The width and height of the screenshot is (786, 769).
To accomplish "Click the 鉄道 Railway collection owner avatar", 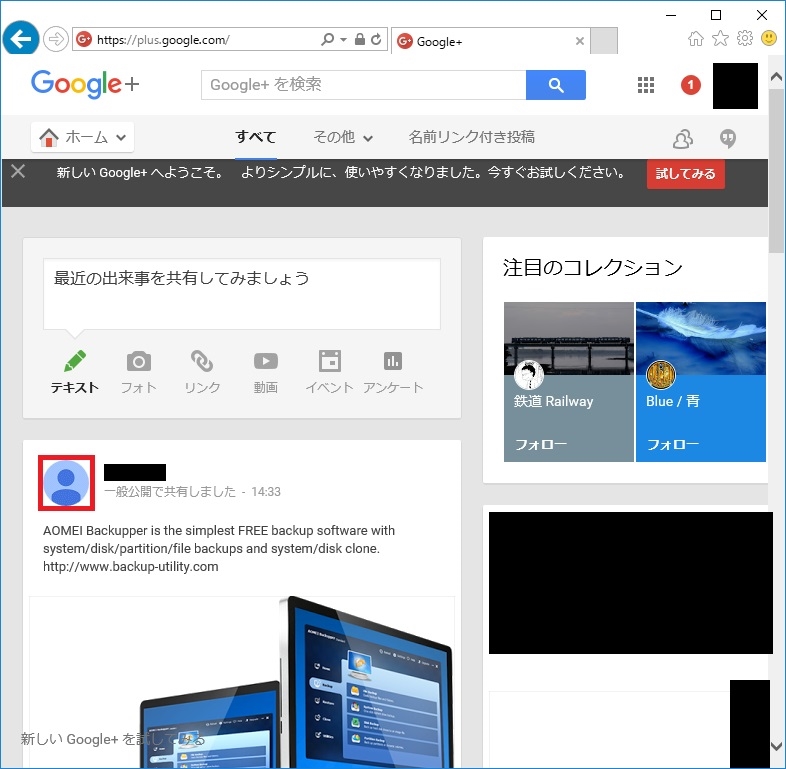I will click(529, 374).
